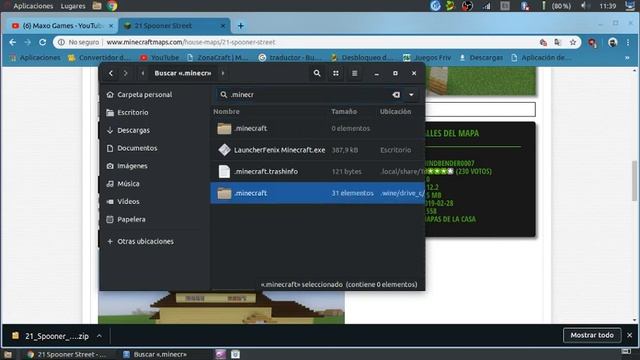This screenshot has height=360, width=640.
Task: Expand options for 21_Spooner zip download
Action: 99,336
